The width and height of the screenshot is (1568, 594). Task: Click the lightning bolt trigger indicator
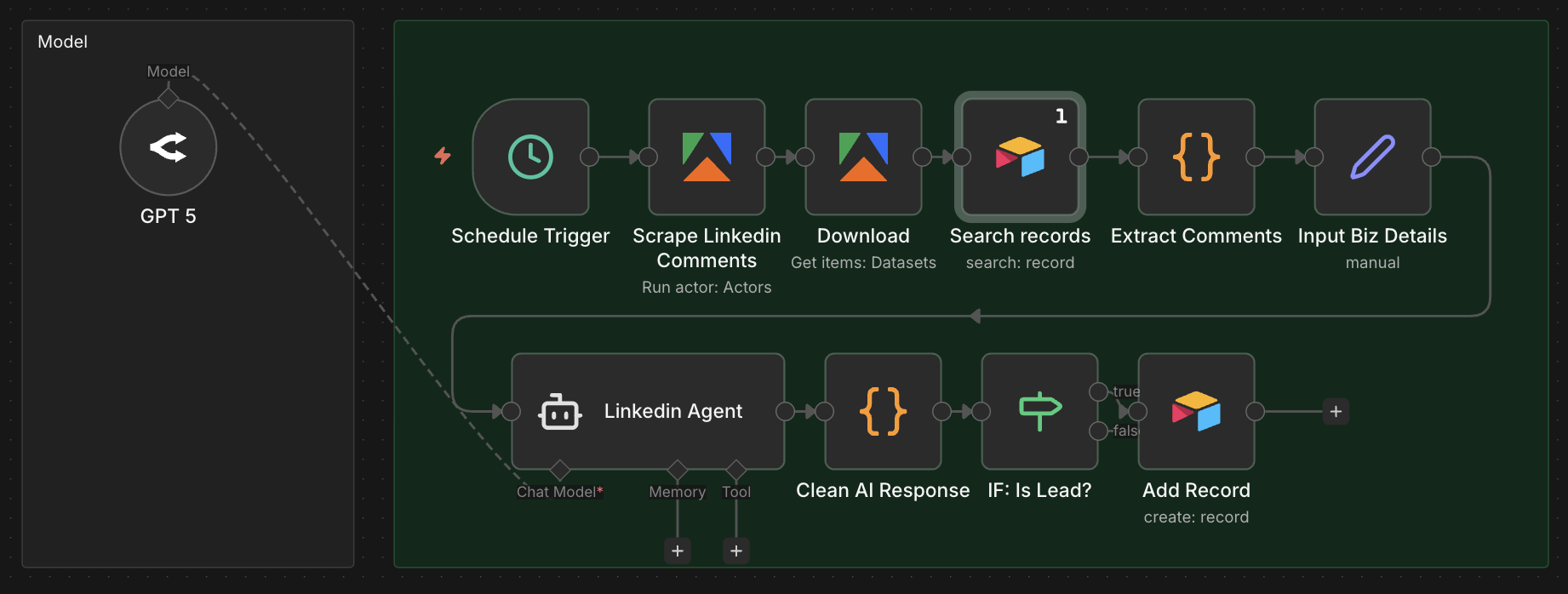pyautogui.click(x=443, y=156)
